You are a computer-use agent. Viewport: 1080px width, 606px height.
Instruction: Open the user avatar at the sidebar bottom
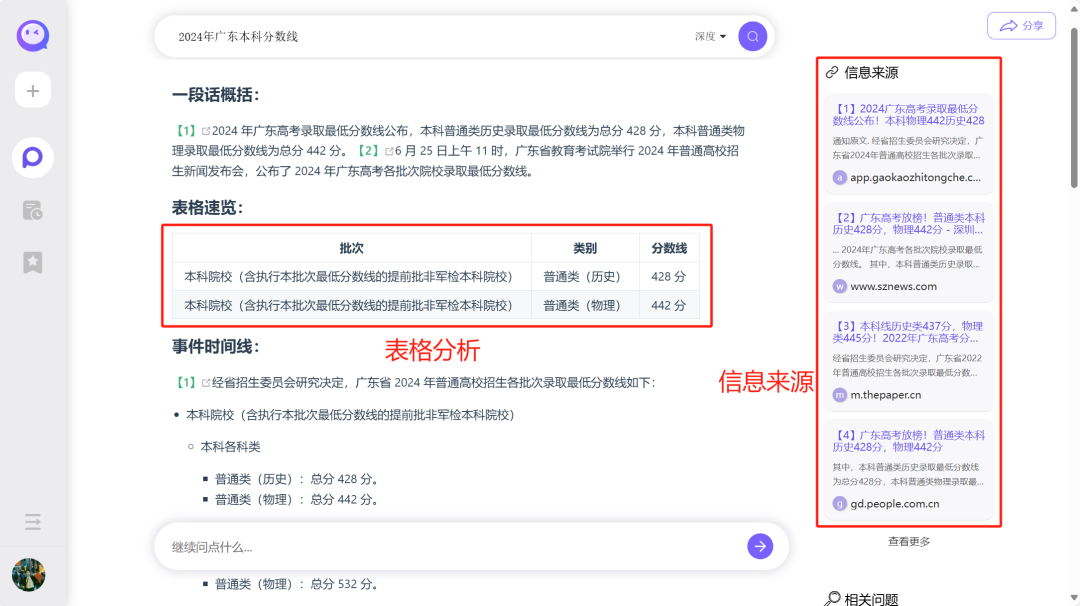click(29, 574)
